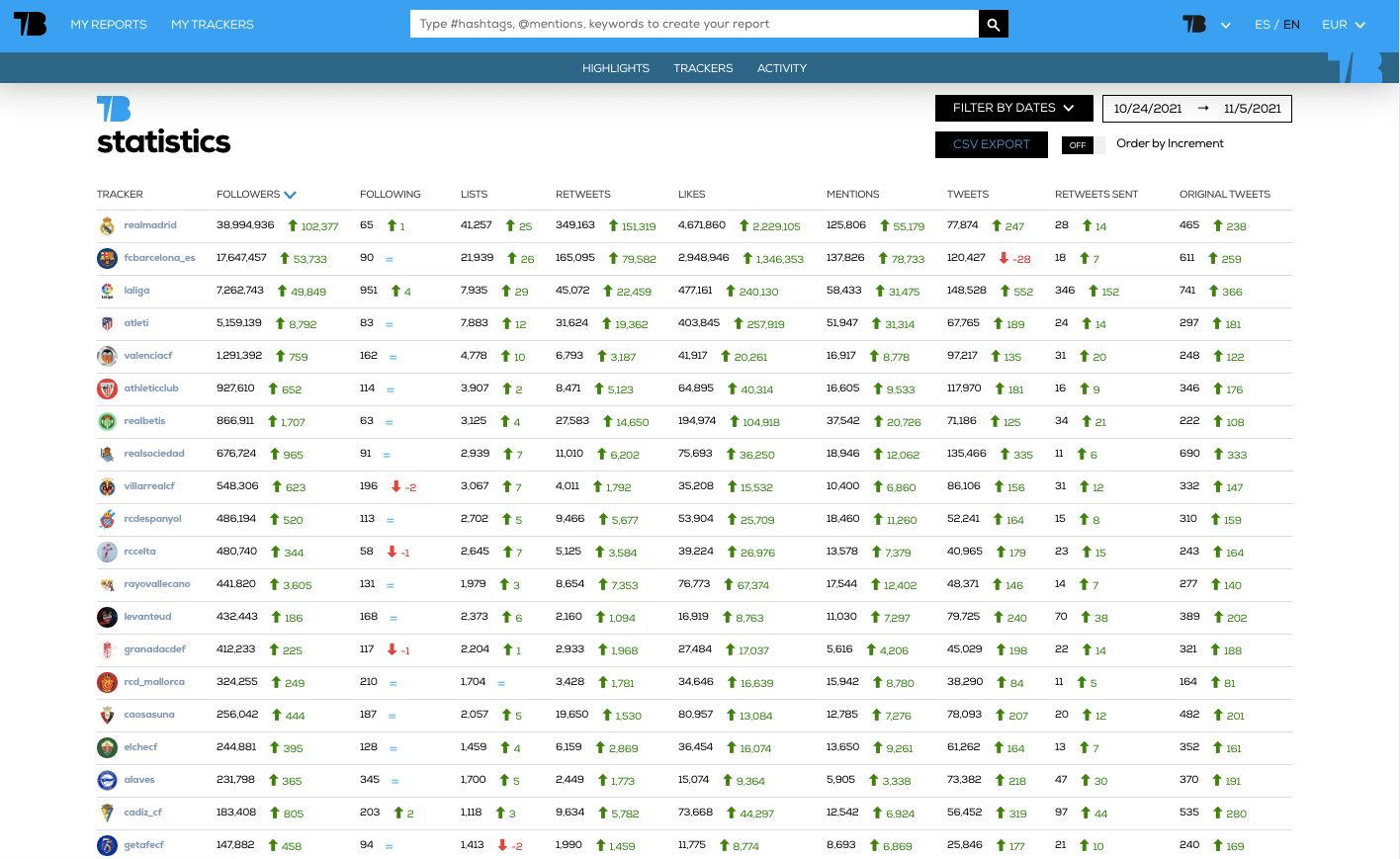Click the rcdespanyol crest avatar
This screenshot has height=859, width=1400.
point(107,519)
